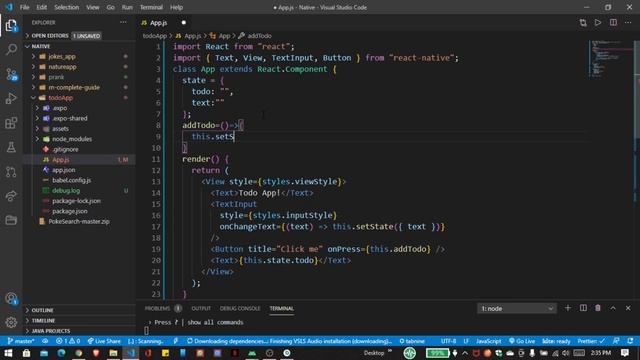Expand the OPEN EDITORS section

[x=50, y=36]
